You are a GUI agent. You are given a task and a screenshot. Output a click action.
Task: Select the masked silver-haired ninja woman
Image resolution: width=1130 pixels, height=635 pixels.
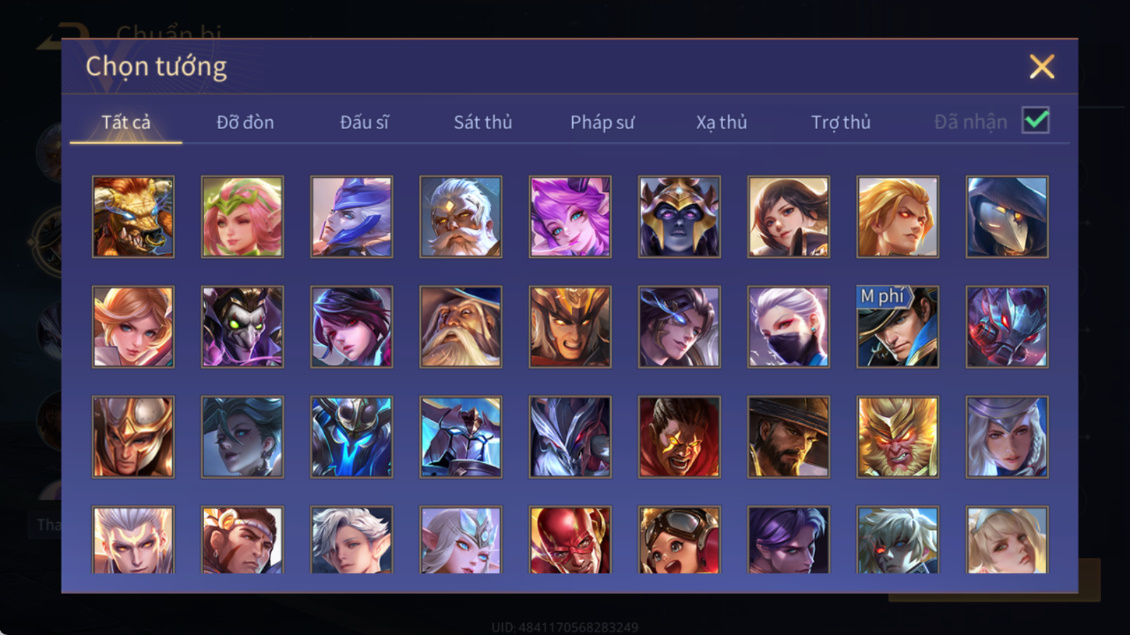point(788,327)
